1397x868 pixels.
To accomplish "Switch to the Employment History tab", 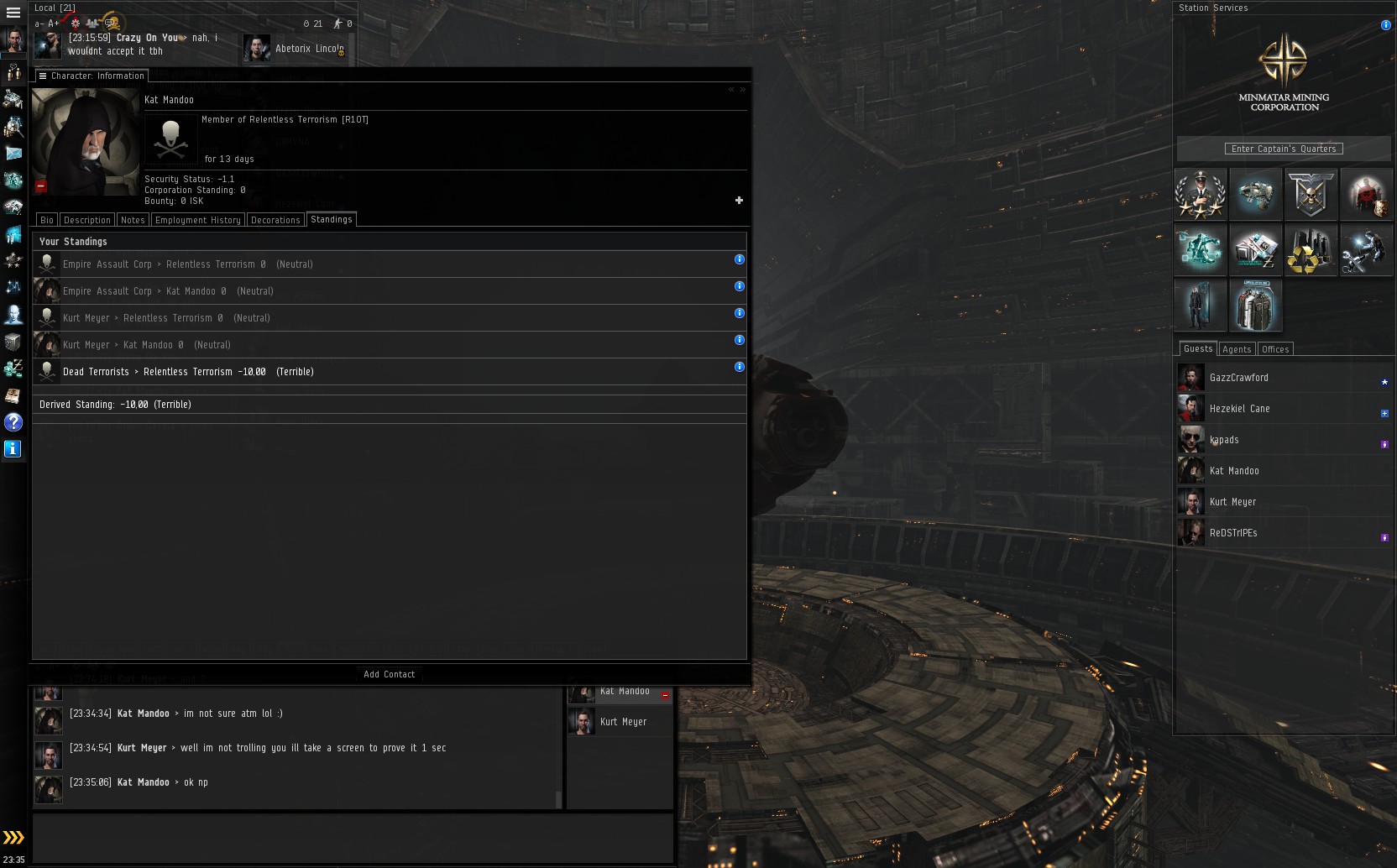I will click(198, 220).
